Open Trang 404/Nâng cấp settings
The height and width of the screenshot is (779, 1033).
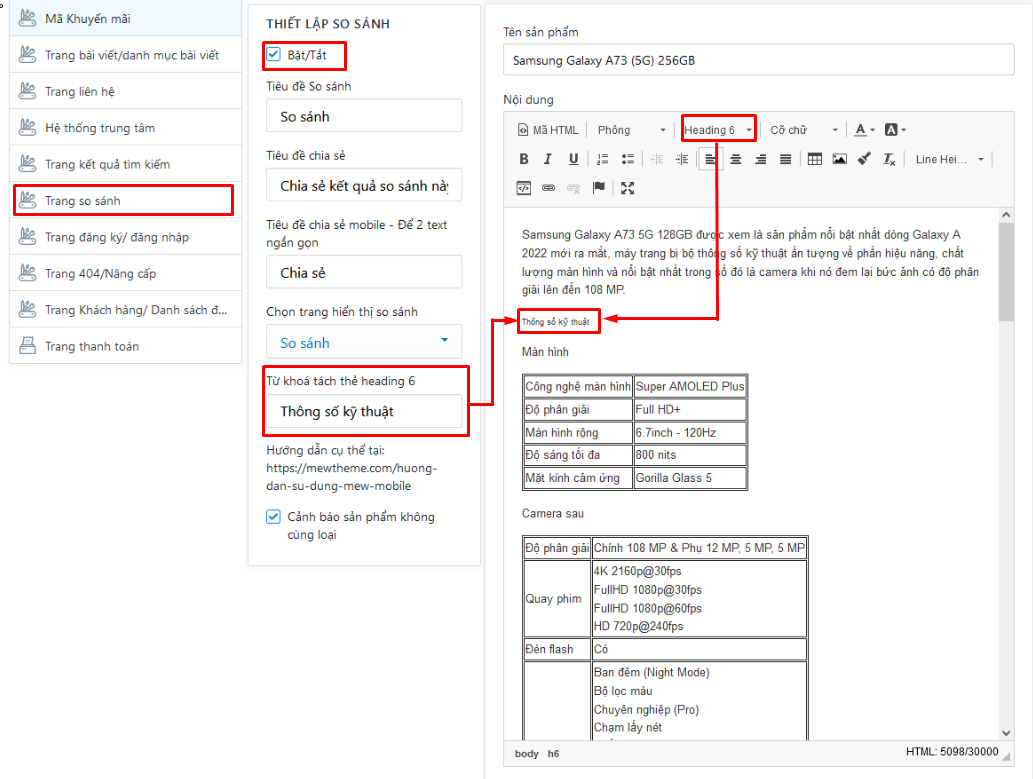tap(125, 273)
